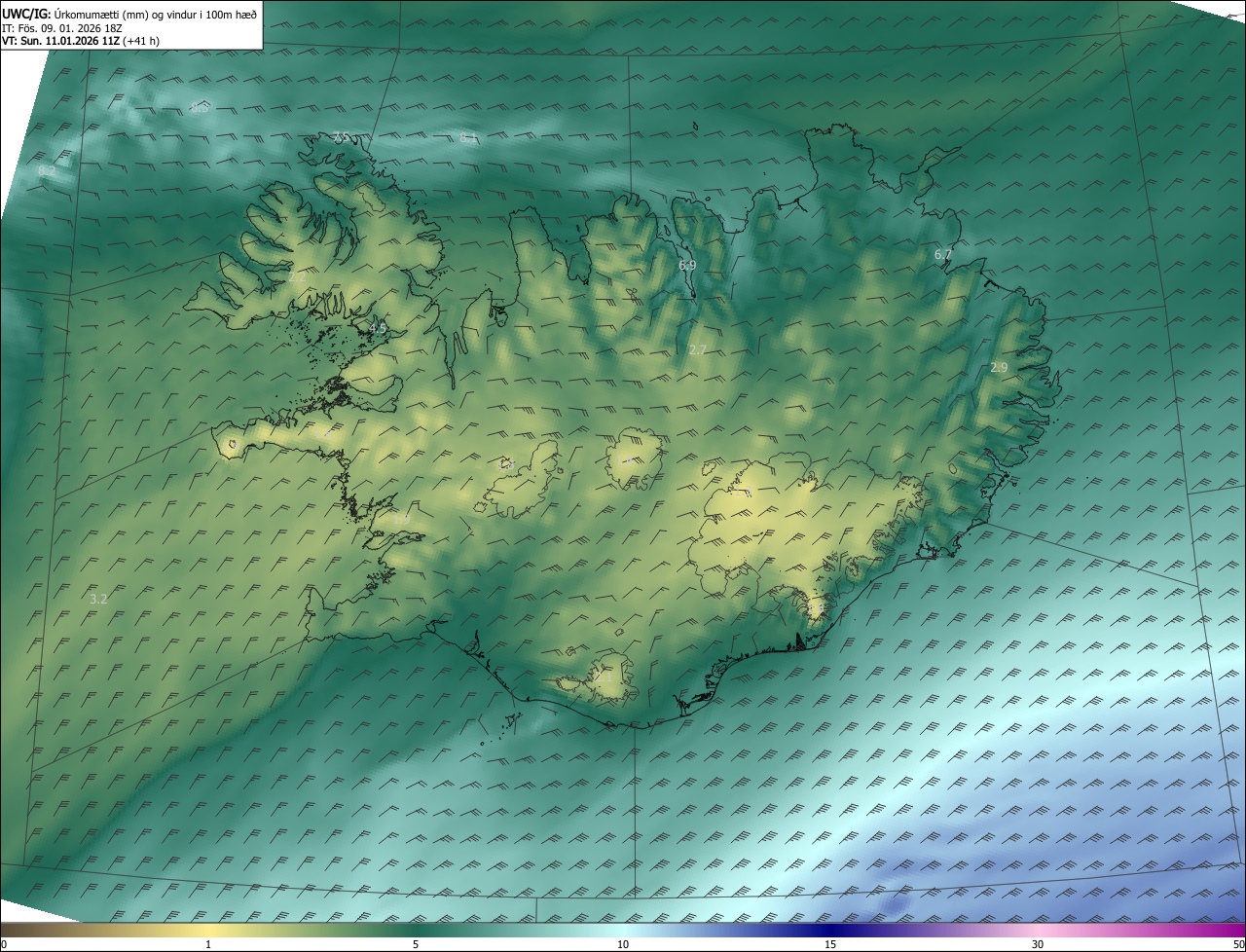Click the 15 tick on the color scale
Viewport: 1246px width, 952px height.
tap(830, 944)
